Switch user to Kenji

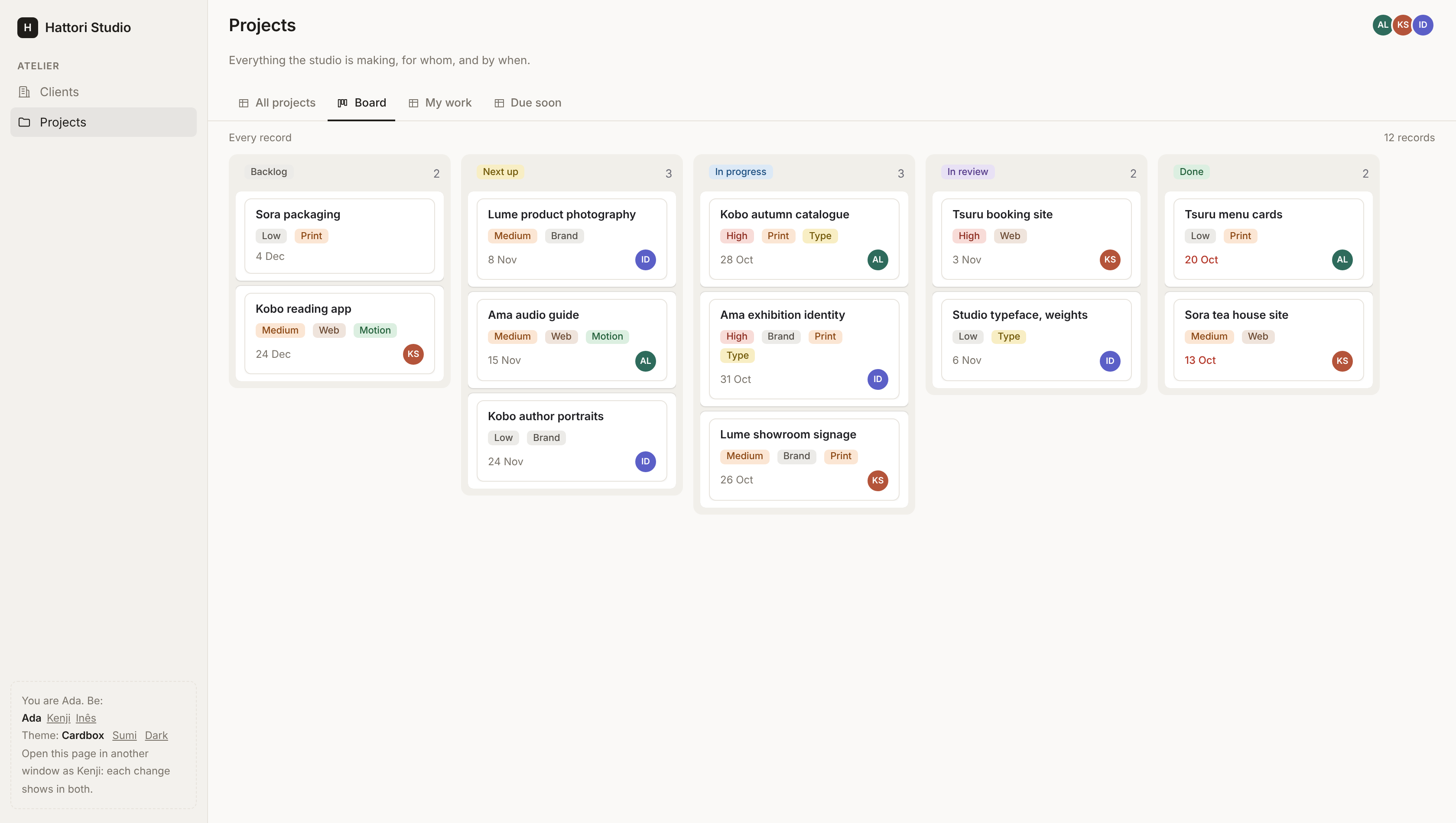click(58, 718)
